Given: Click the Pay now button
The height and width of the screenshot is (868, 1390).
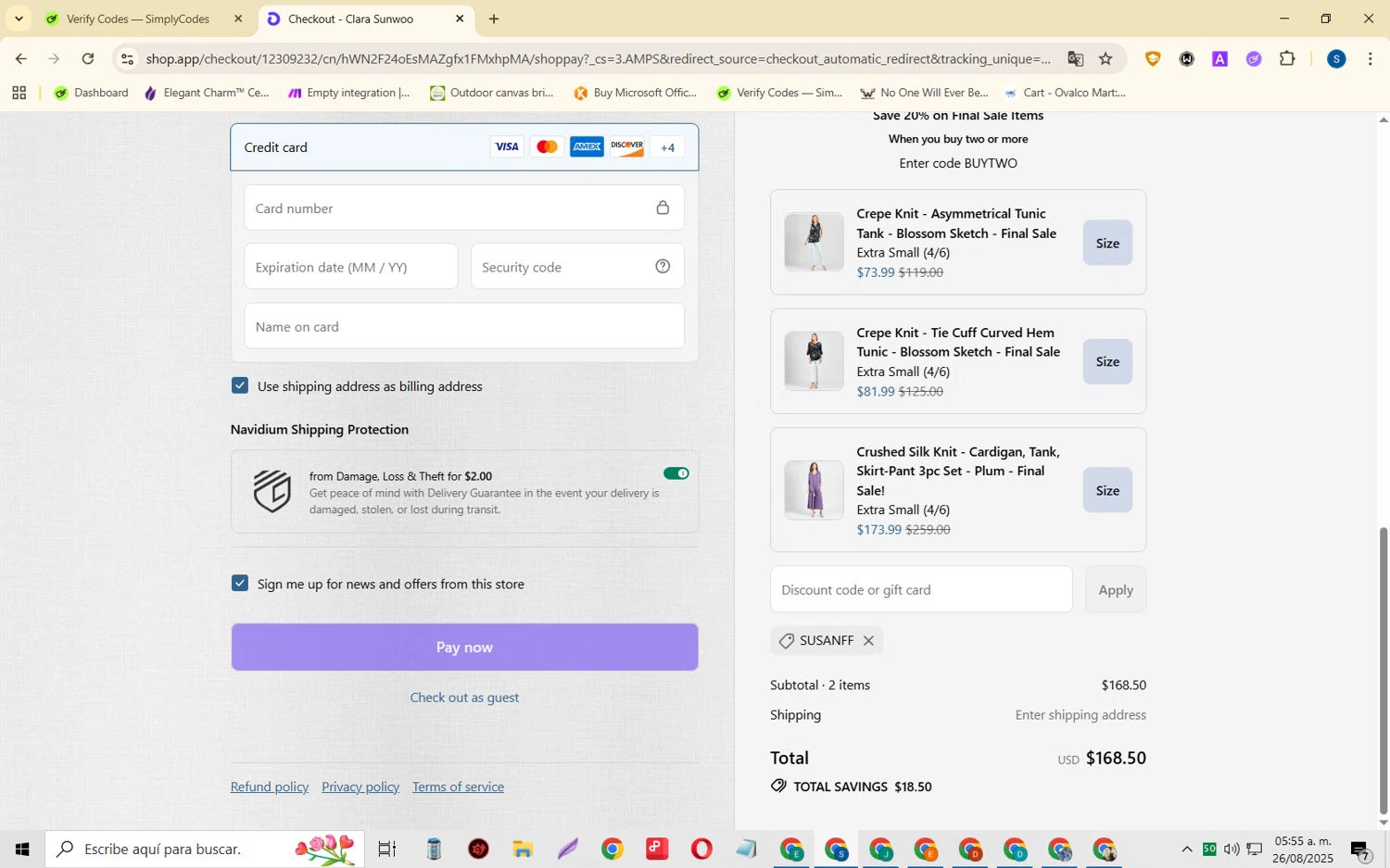Looking at the screenshot, I should pos(464,647).
